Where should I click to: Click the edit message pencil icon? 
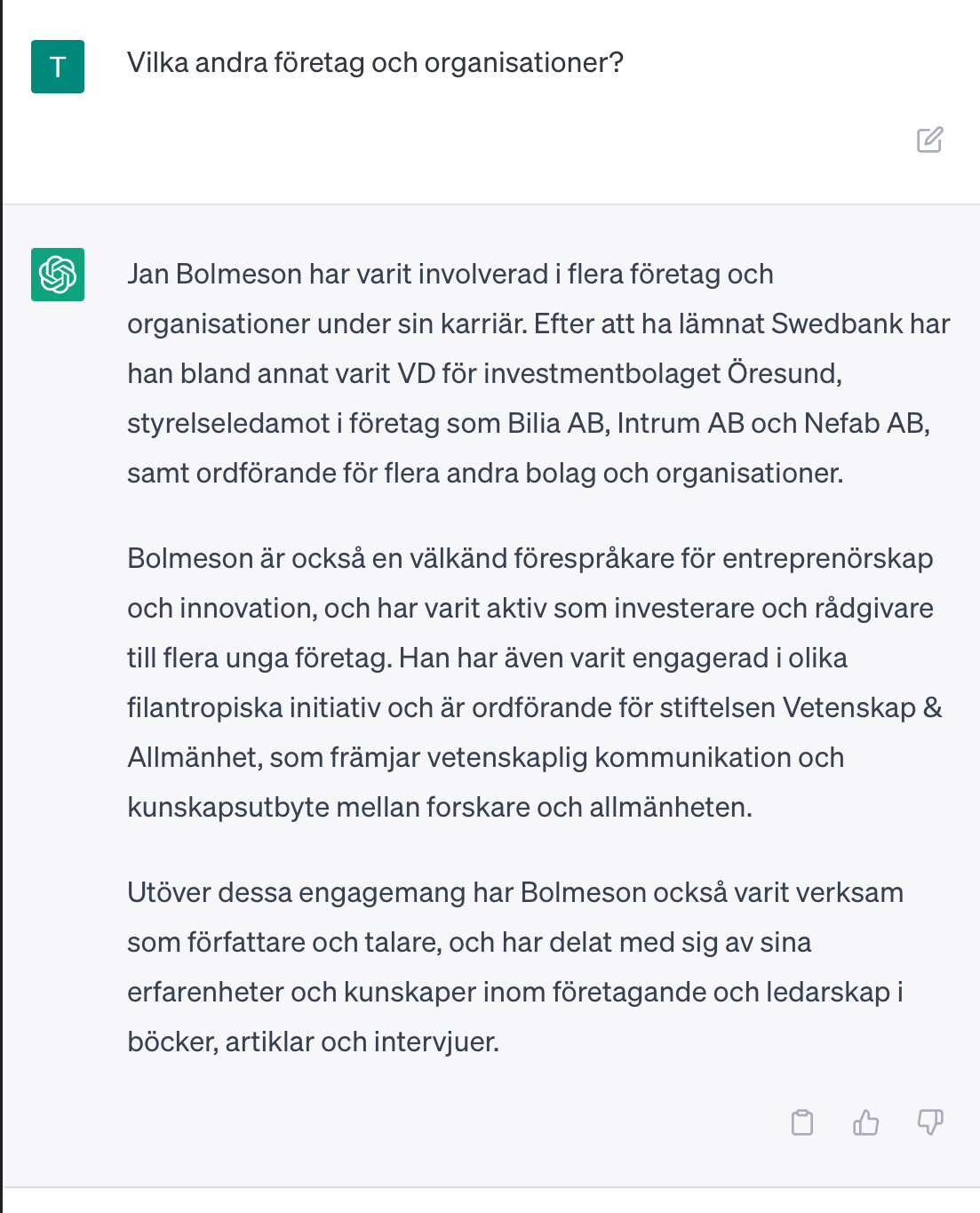[x=929, y=140]
